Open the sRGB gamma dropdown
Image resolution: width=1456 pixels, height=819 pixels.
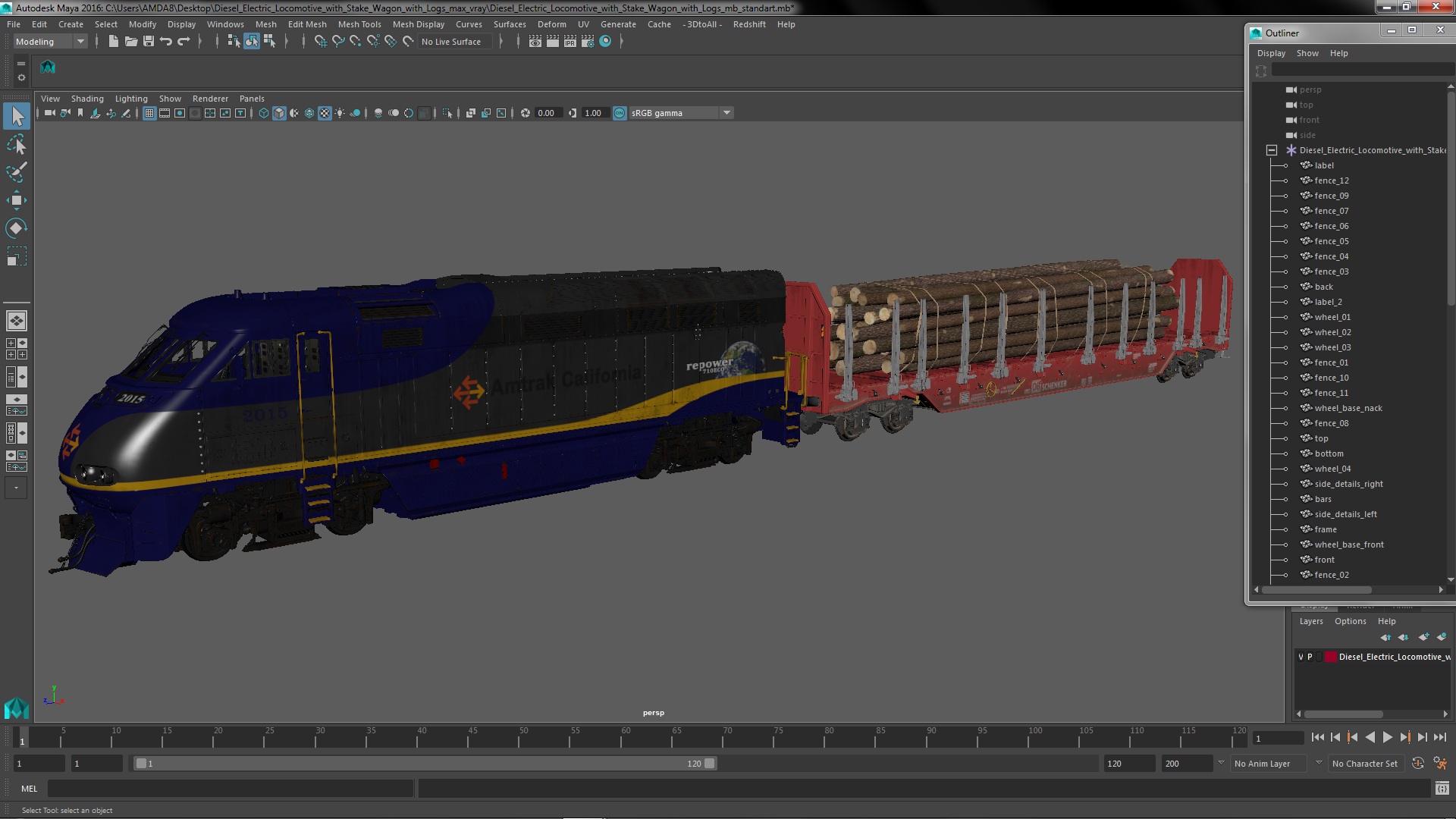click(726, 113)
